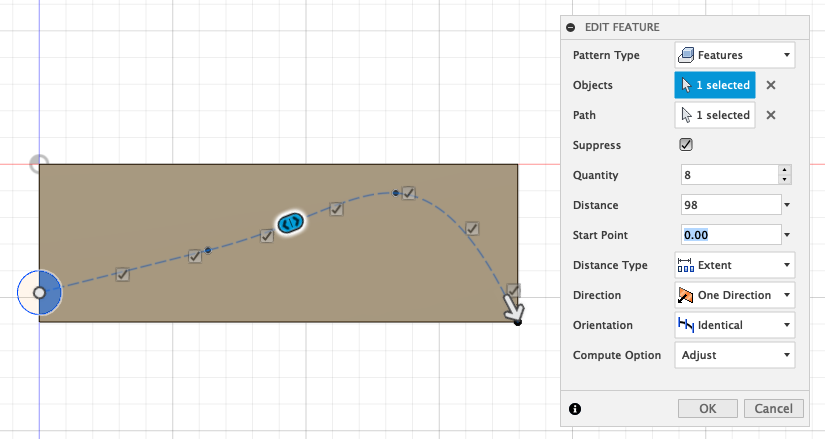Expand the Start Point field arrow menu
This screenshot has height=439, width=825.
[x=787, y=235]
